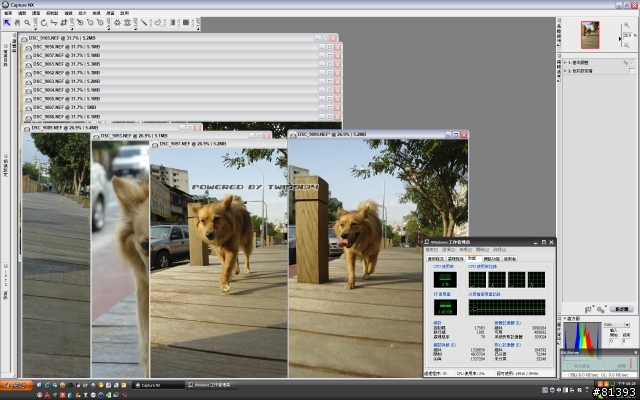640x400 pixels.
Task: Select the Zoom magnifier tool in toolbar
Action: [27, 22]
